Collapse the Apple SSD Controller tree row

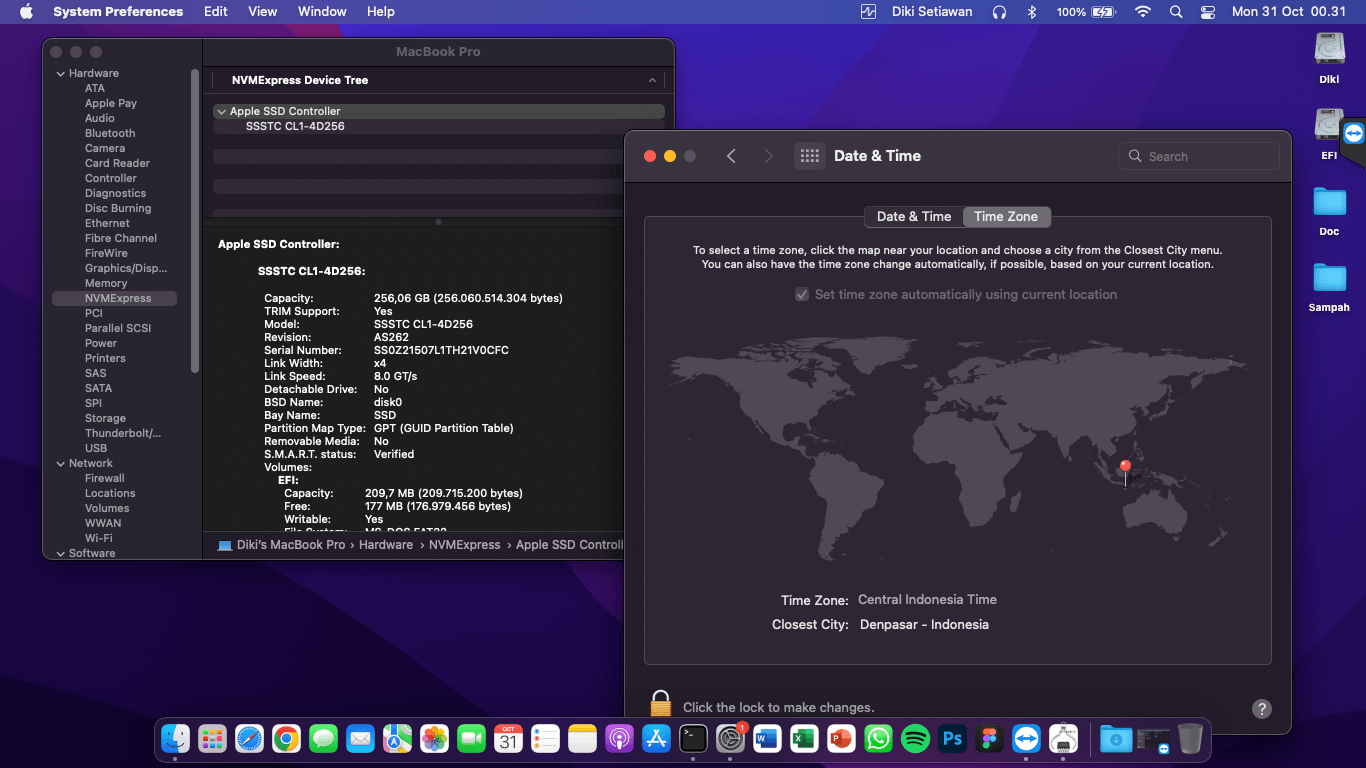(x=221, y=112)
